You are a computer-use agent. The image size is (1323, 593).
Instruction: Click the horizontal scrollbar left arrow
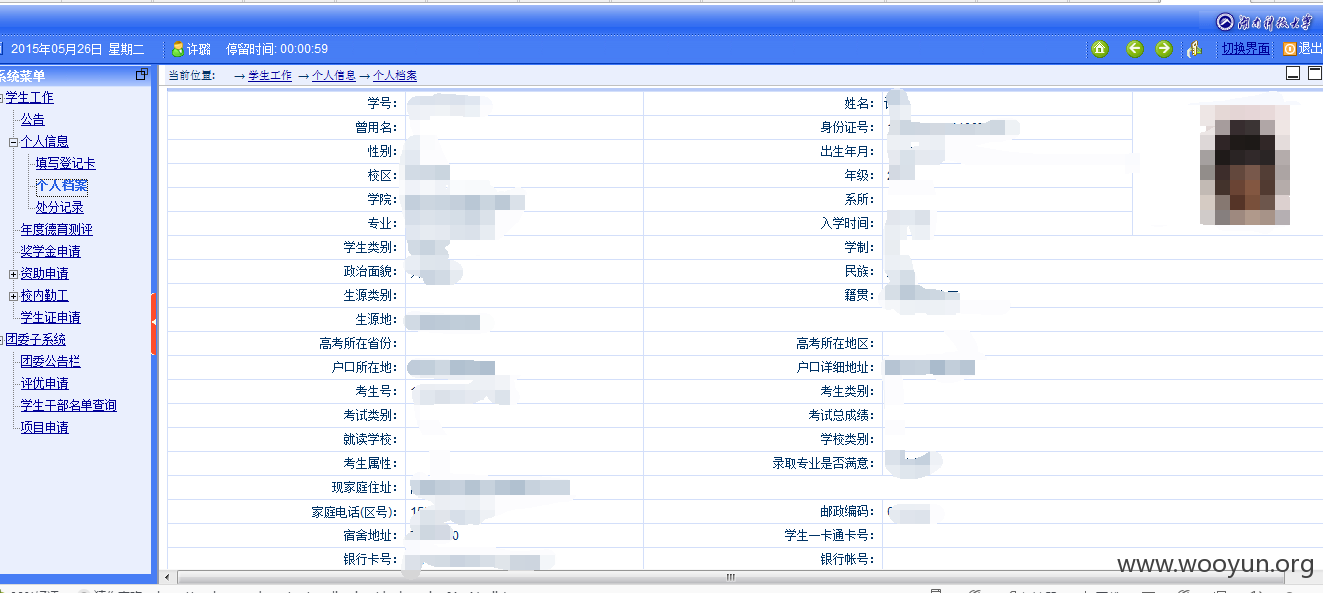[167, 578]
